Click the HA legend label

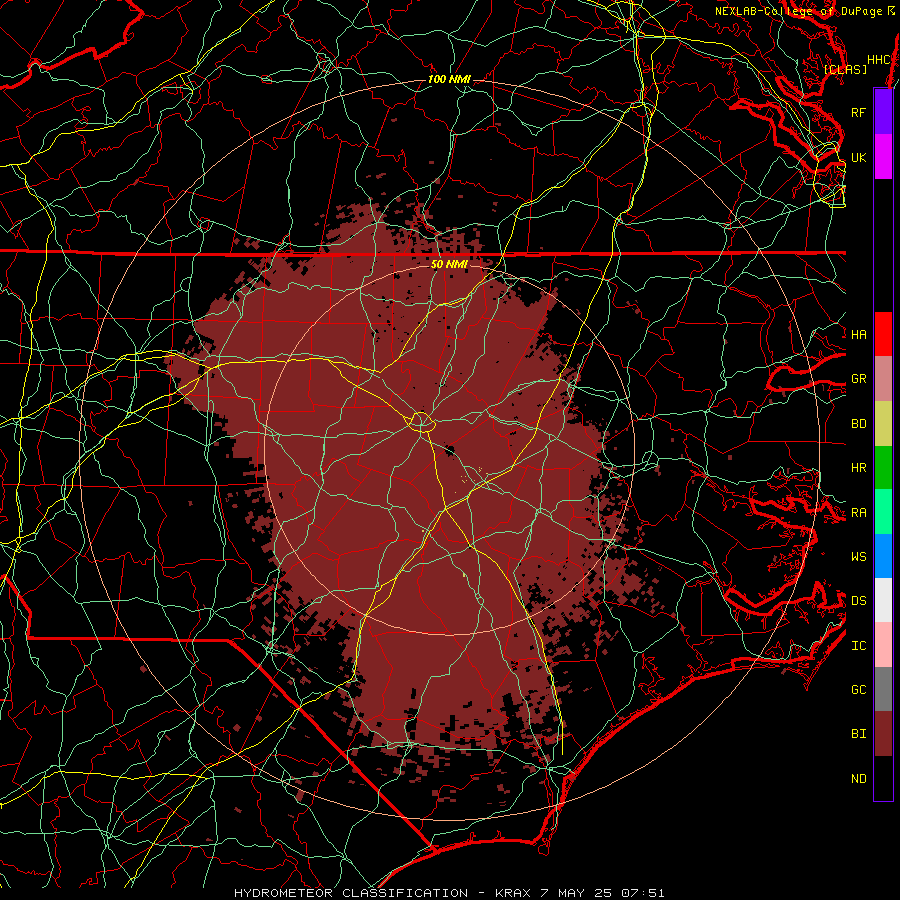tap(858, 334)
